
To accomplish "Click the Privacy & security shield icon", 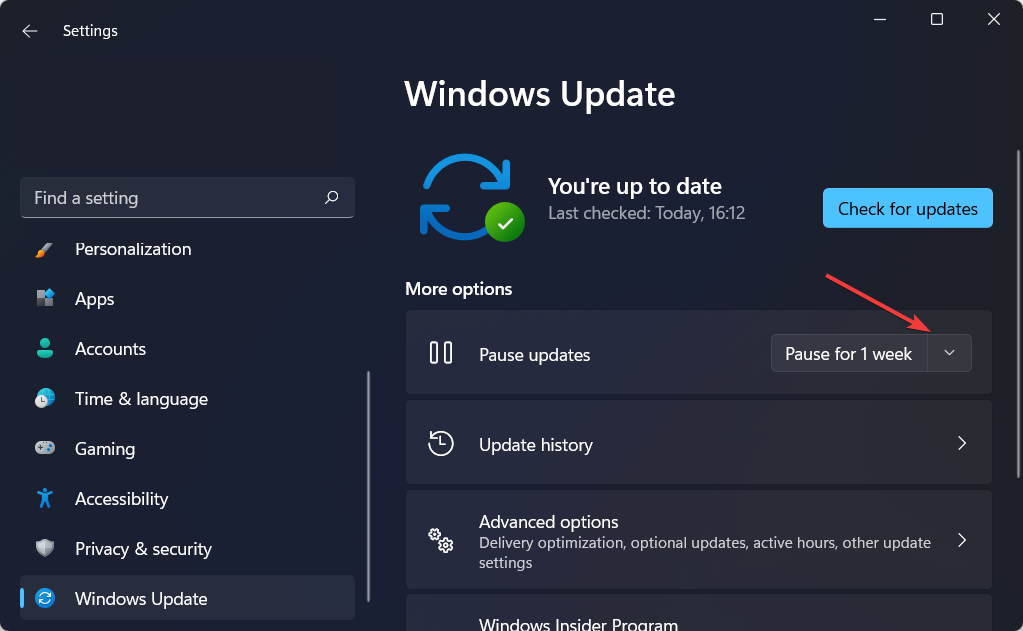I will (x=44, y=548).
